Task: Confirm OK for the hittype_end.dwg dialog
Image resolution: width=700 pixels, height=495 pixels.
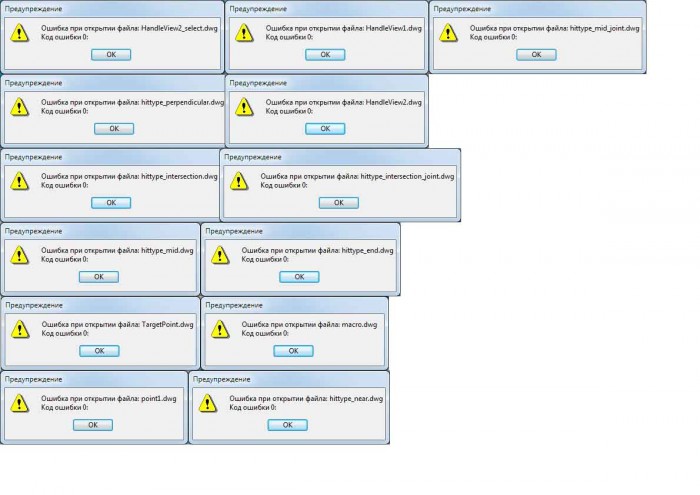Action: (299, 277)
